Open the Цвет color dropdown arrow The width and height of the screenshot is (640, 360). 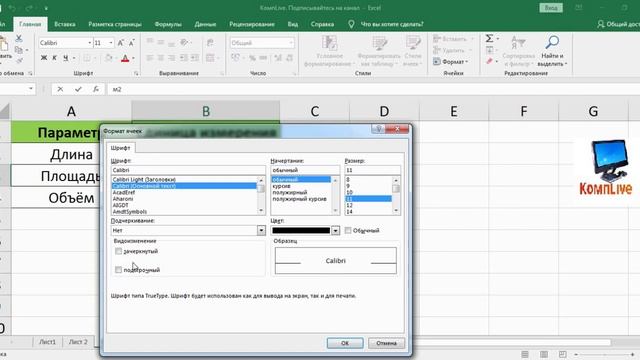click(x=336, y=231)
